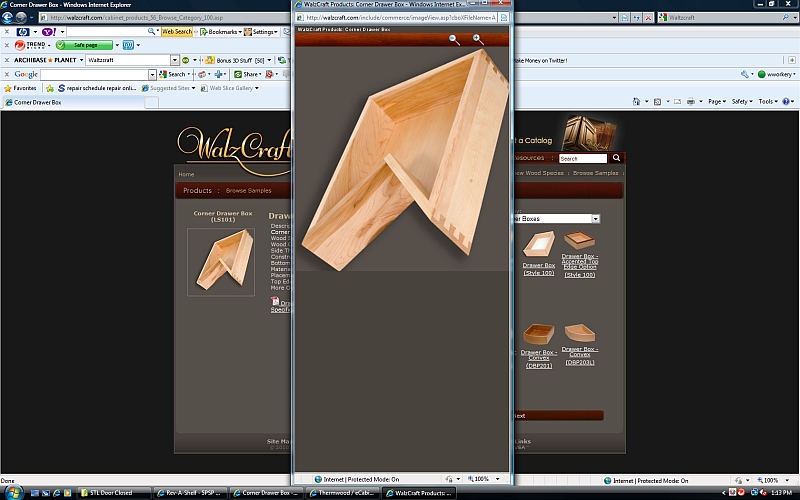Open Drawer Box Accented Top Edge Option link
This screenshot has width=800, height=500.
coord(580,265)
